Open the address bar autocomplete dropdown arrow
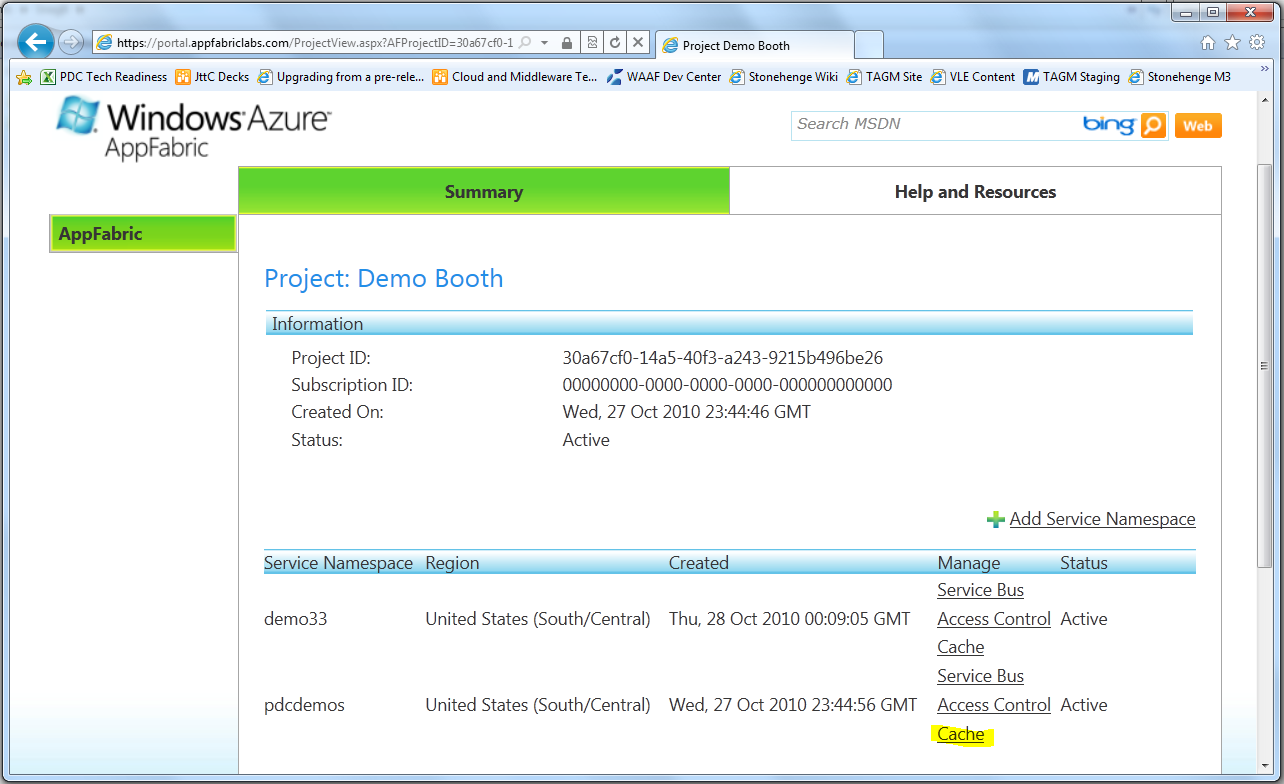 coord(544,43)
